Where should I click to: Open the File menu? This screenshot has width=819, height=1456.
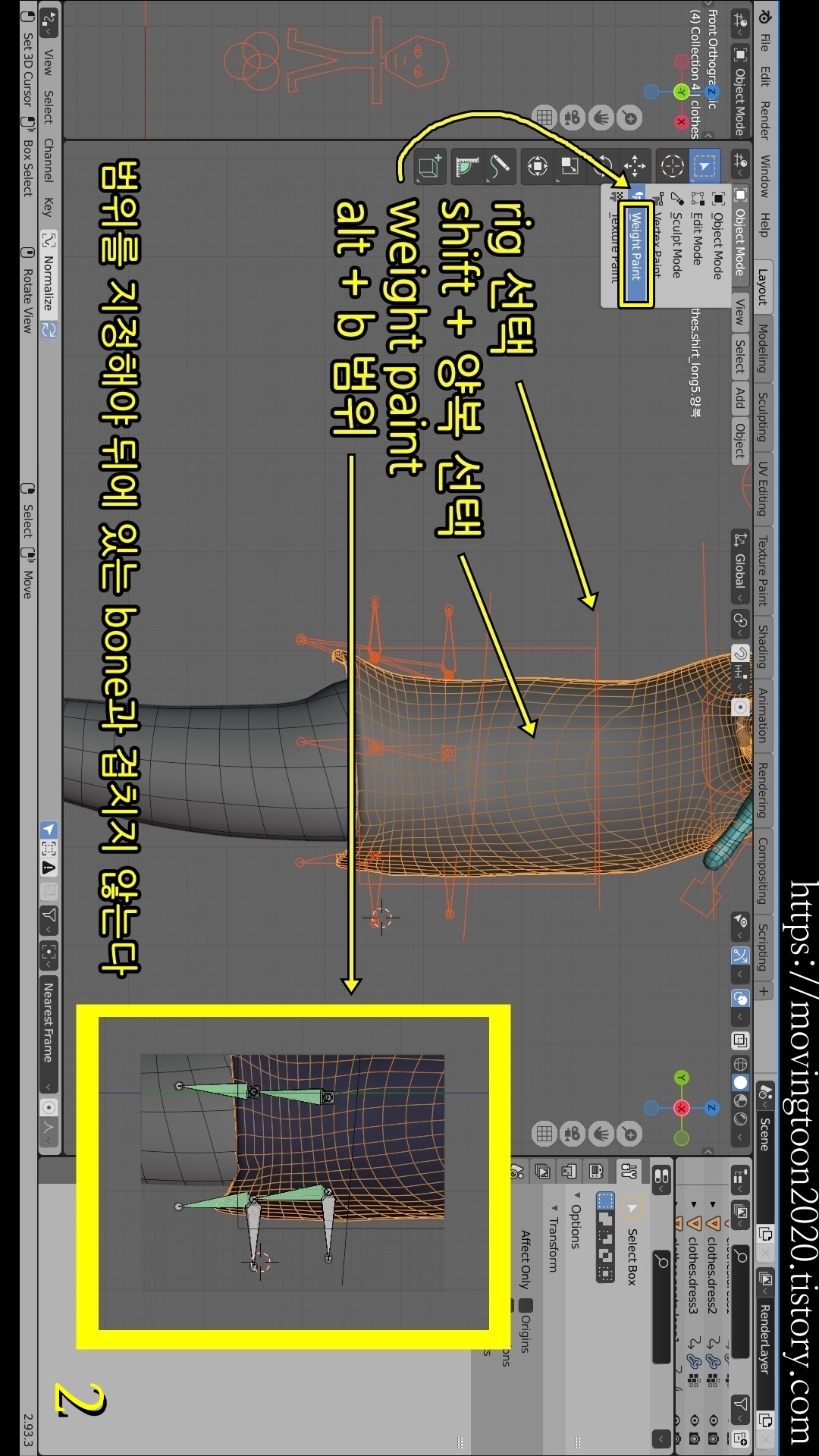tap(765, 42)
